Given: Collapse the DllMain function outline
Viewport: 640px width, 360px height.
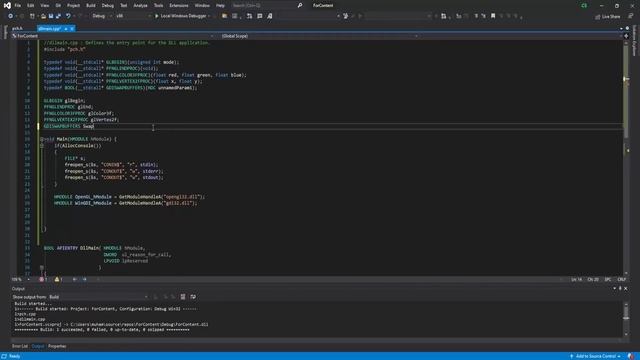Looking at the screenshot, I should click(42, 268).
